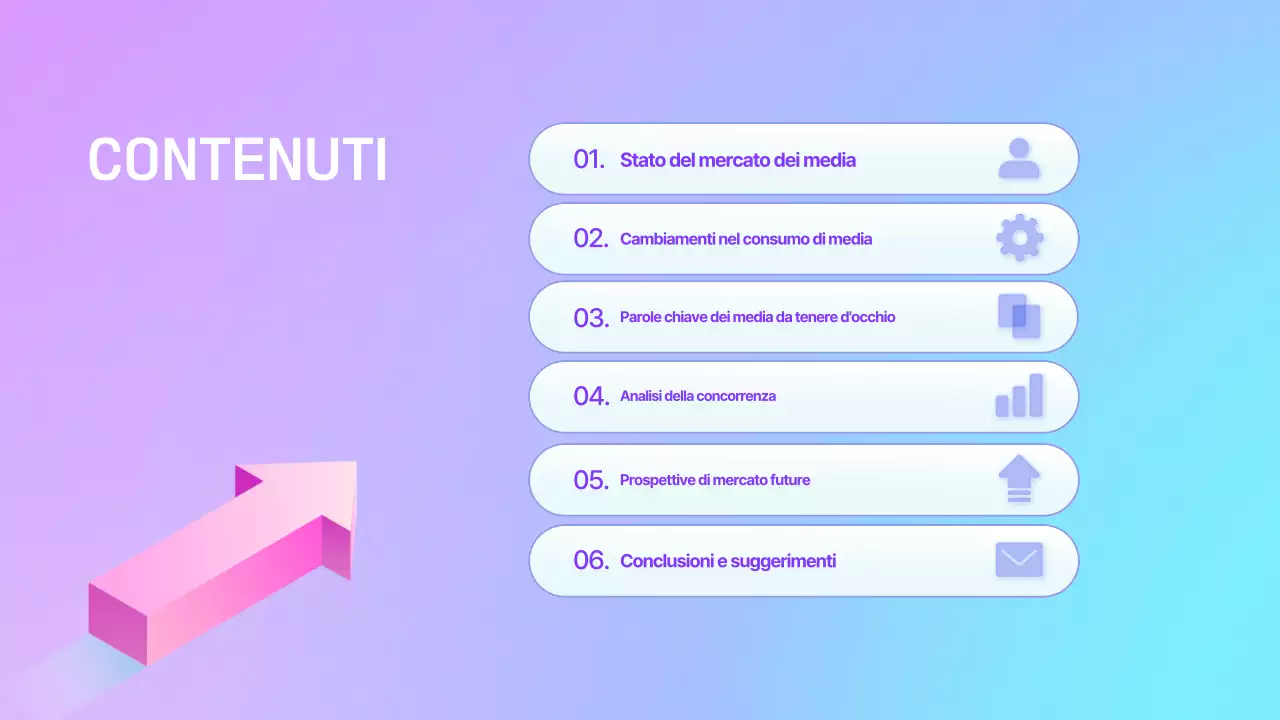The height and width of the screenshot is (720, 1280).
Task: Go to "Analisi della concorrenza"
Action: click(x=698, y=396)
